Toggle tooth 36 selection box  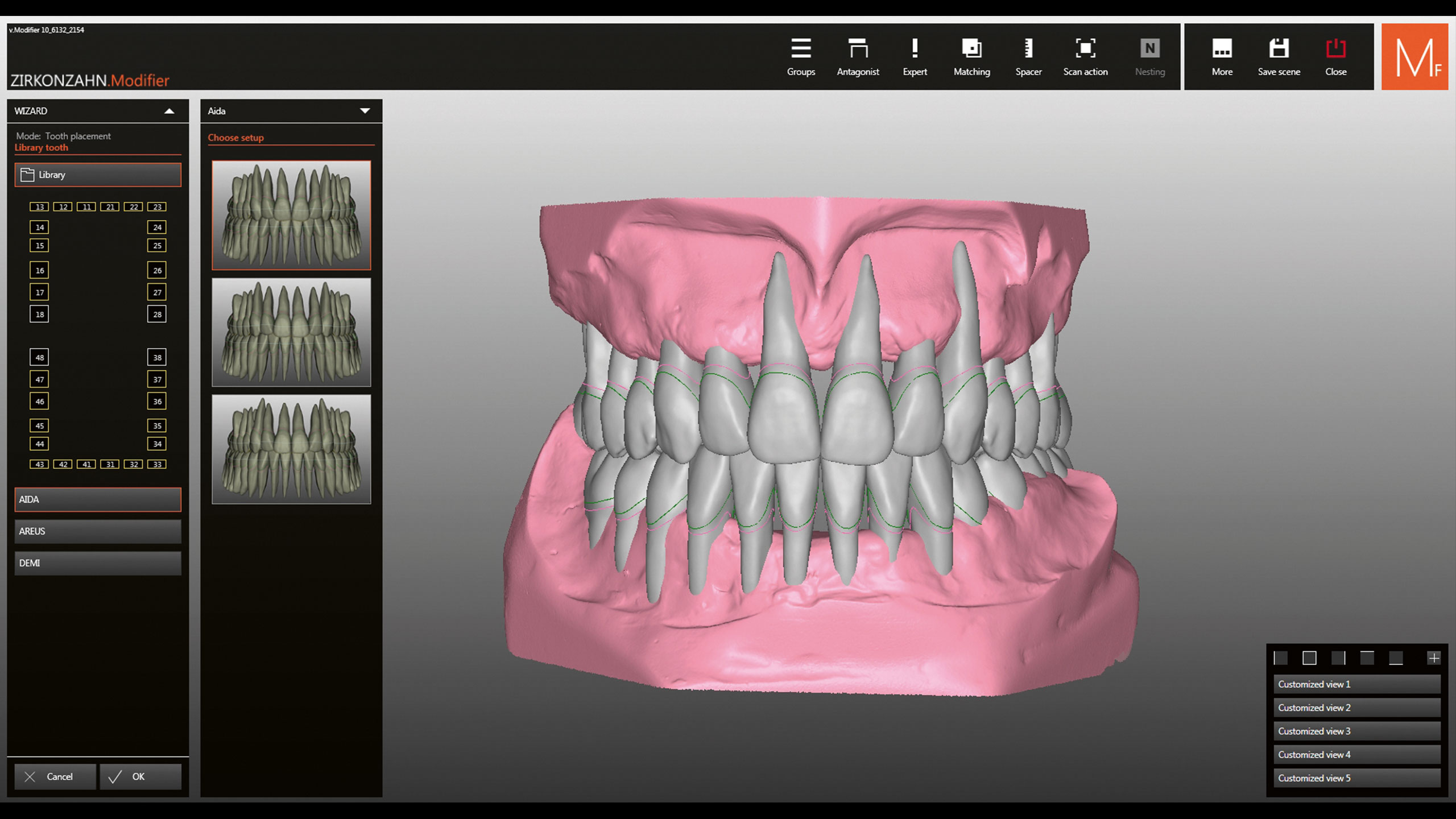coord(157,401)
